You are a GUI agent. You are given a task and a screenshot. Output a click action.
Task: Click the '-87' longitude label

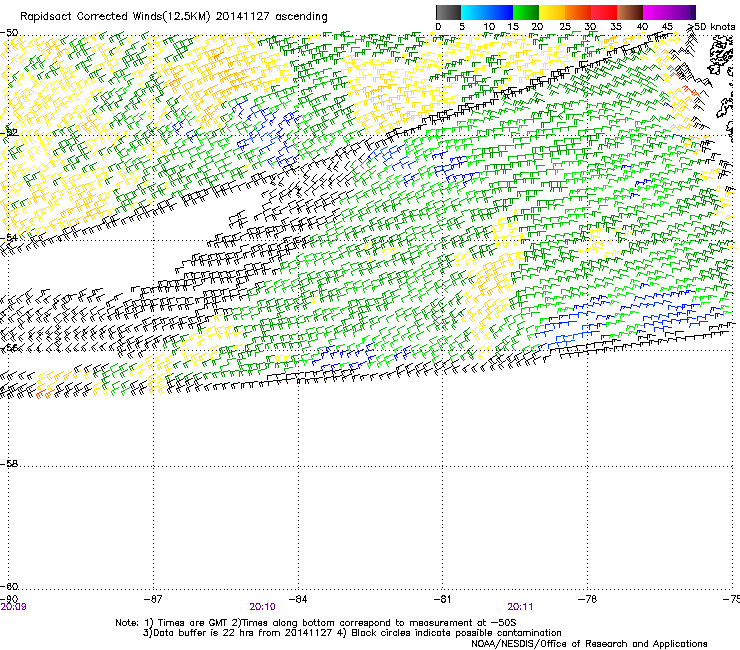coord(153,599)
